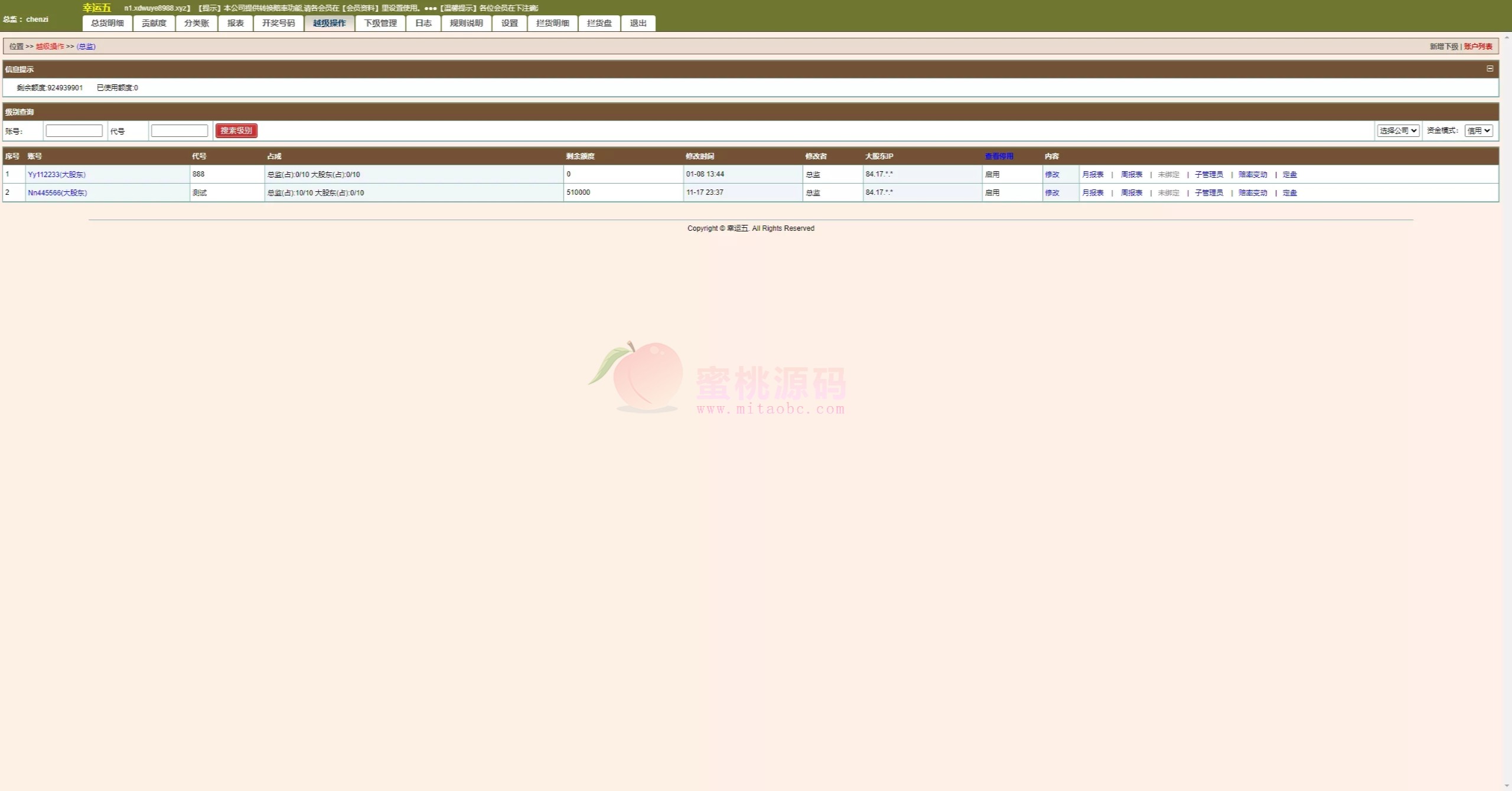Focus the 代号 search input field
The width and height of the screenshot is (1512, 791).
(x=180, y=130)
